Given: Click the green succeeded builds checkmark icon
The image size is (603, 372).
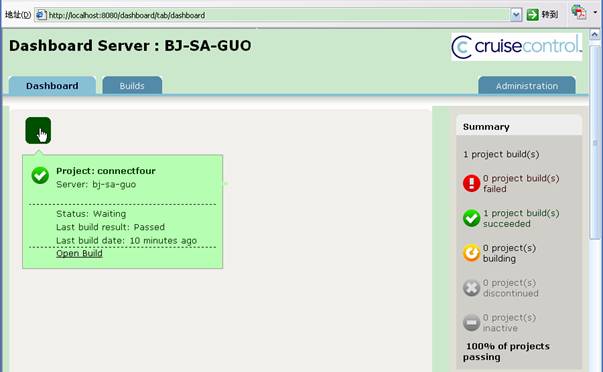Looking at the screenshot, I should coord(471,218).
